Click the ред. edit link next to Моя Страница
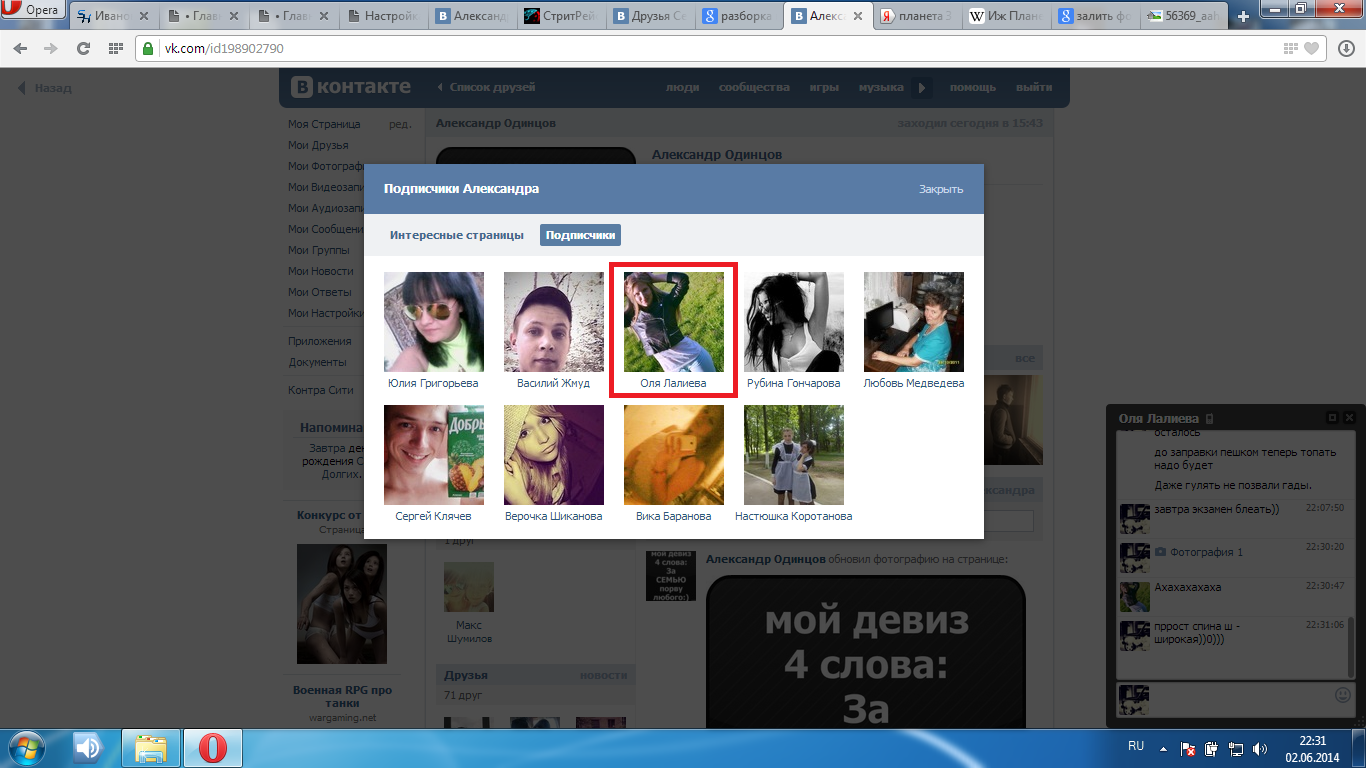Image resolution: width=1366 pixels, height=768 pixels. pos(400,124)
